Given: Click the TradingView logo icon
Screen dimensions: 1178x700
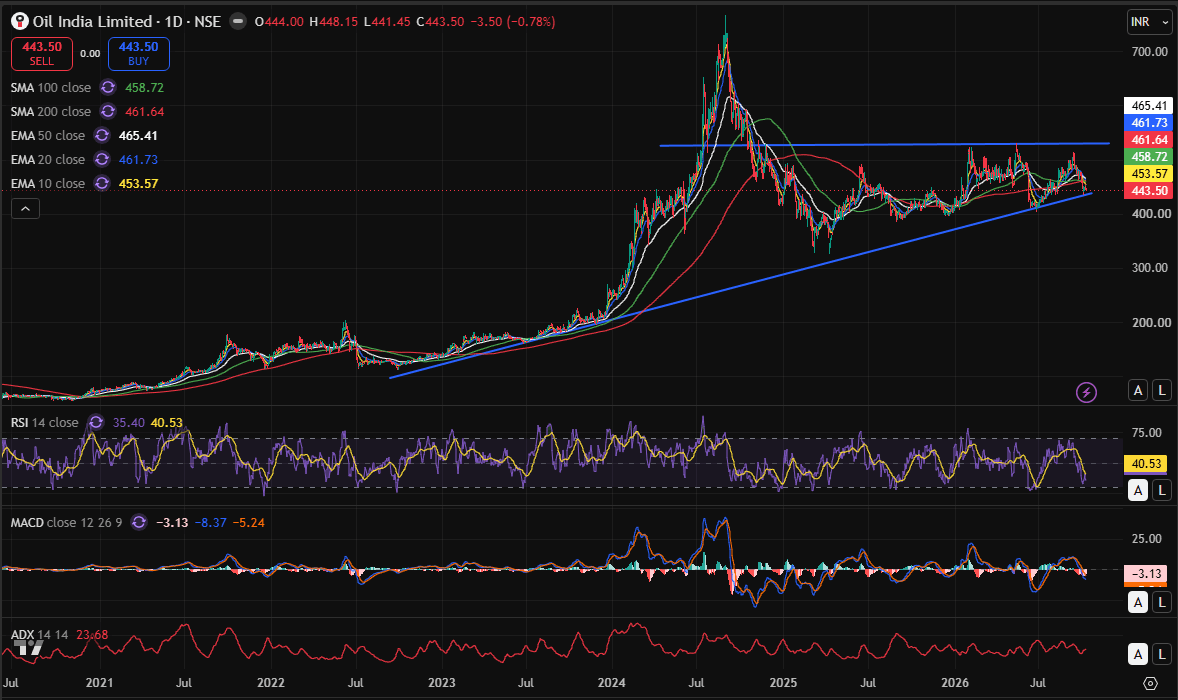Looking at the screenshot, I should click(x=29, y=647).
